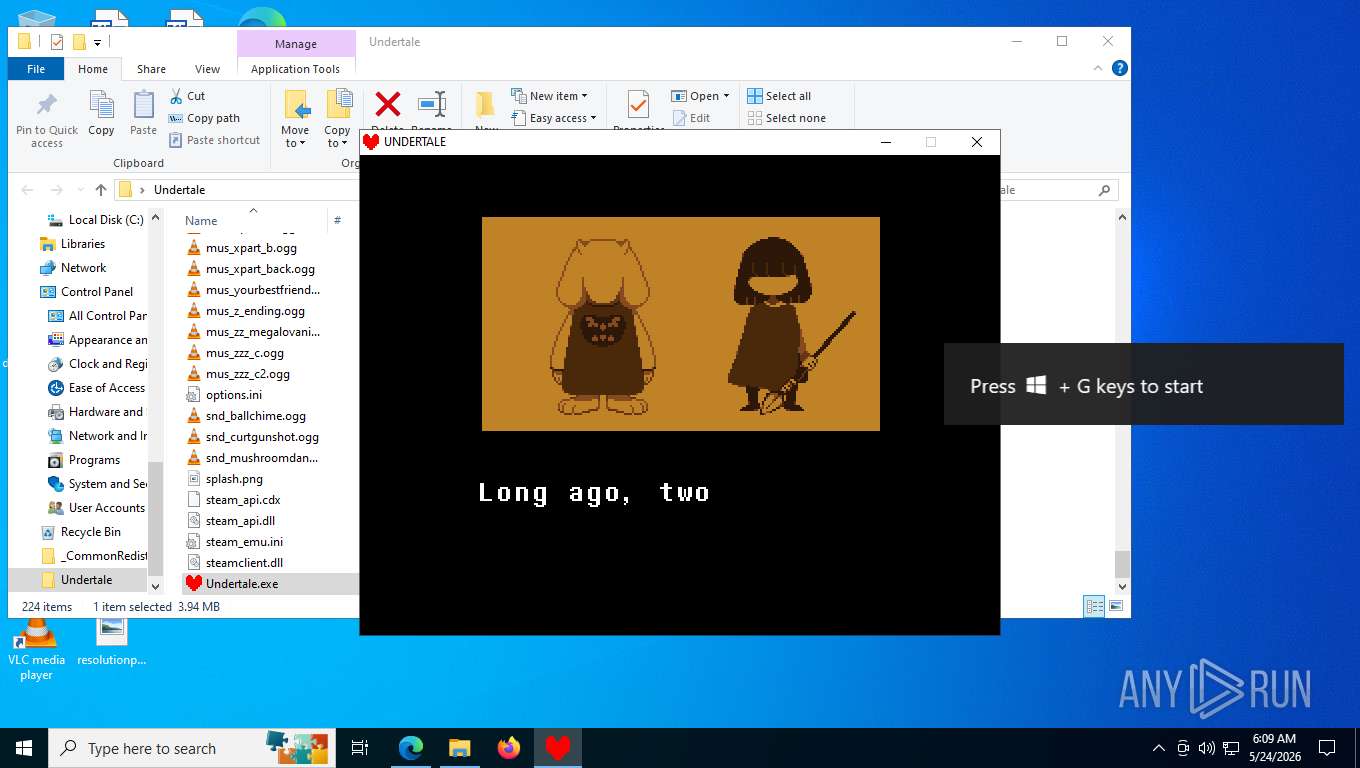
Task: Select Recycle Bin in navigation pane
Action: click(x=80, y=532)
